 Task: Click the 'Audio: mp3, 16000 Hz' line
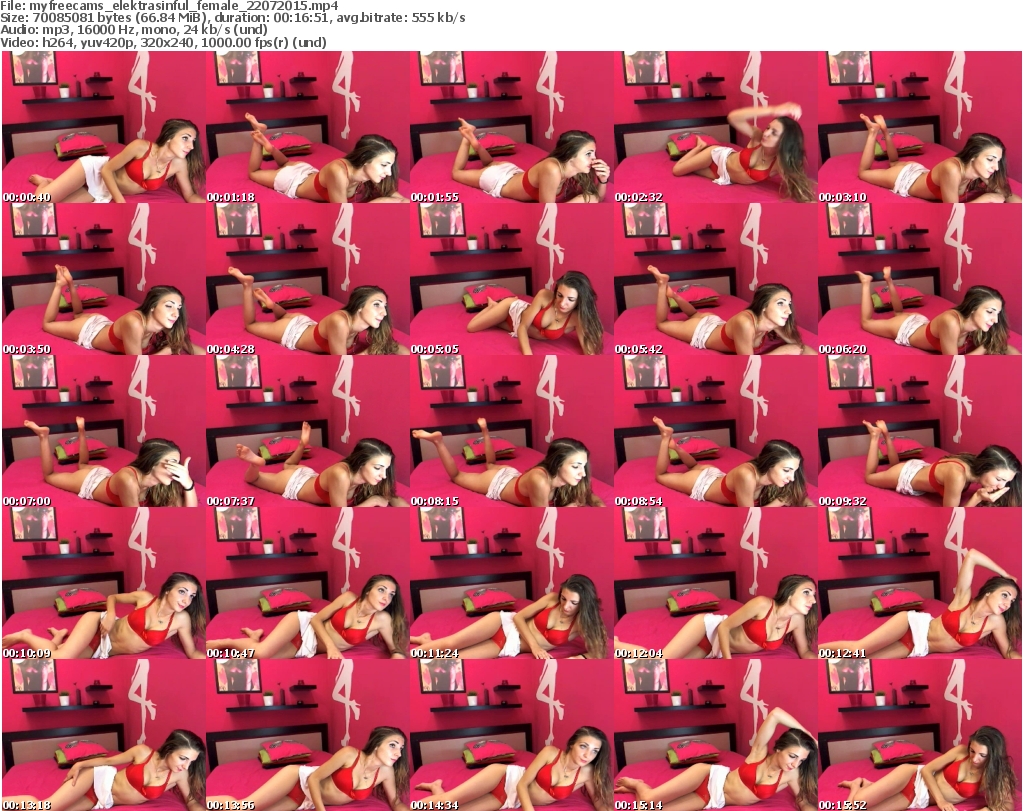click(134, 30)
